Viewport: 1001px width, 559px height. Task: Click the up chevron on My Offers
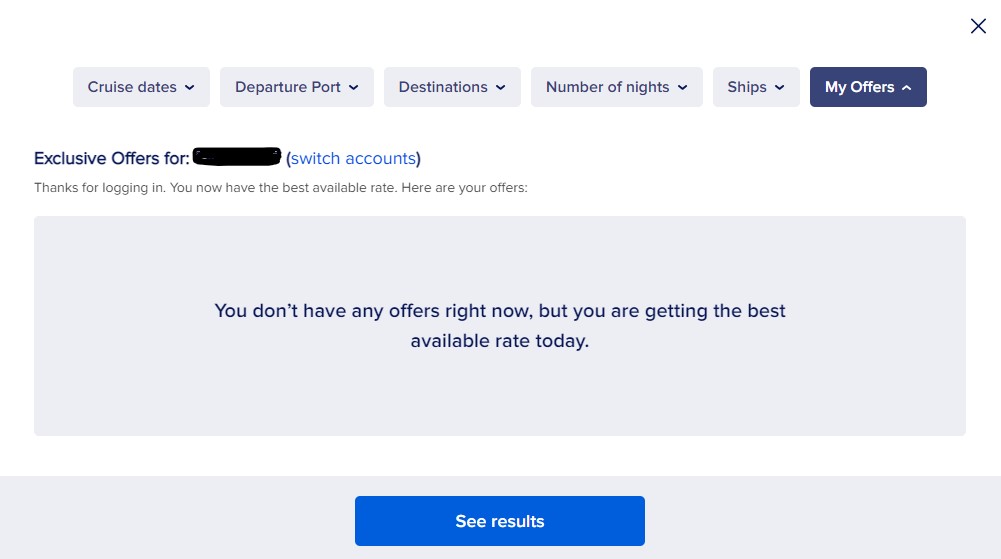[x=907, y=87]
